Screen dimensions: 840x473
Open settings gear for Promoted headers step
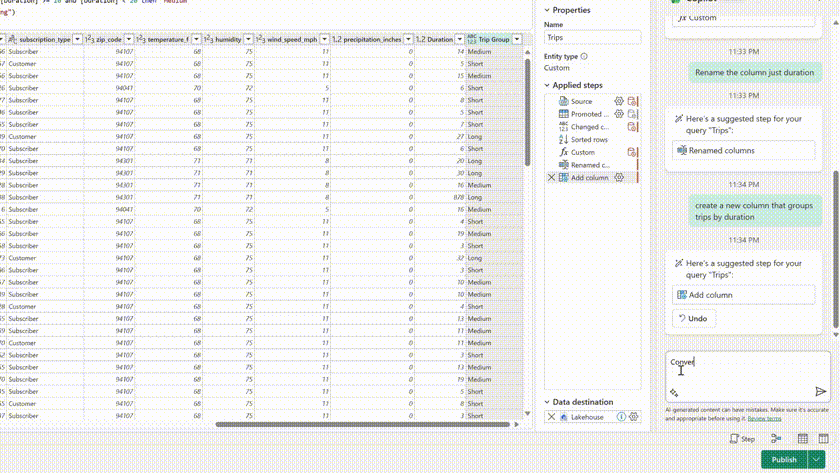tap(619, 114)
